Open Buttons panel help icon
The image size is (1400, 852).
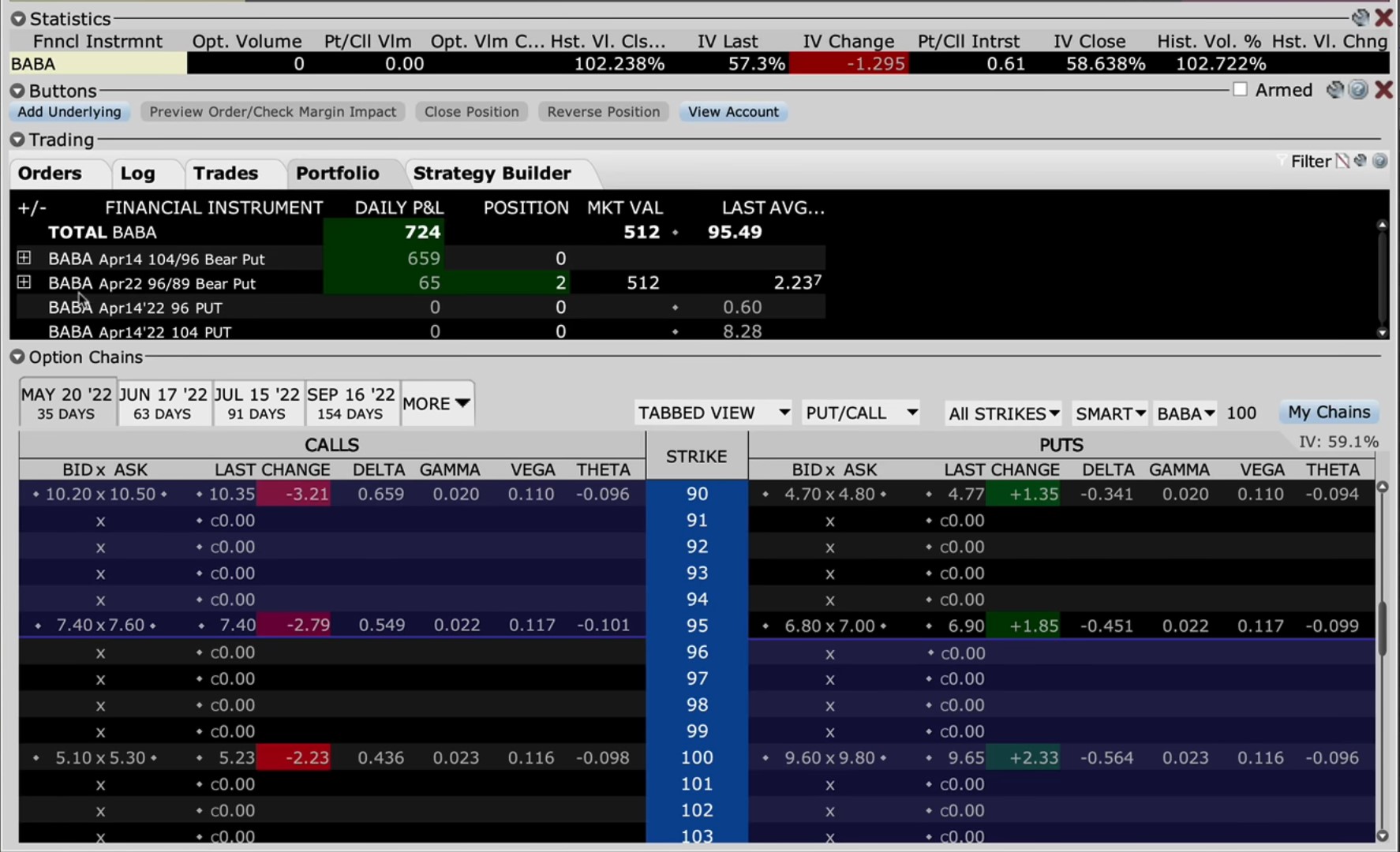tap(1358, 90)
